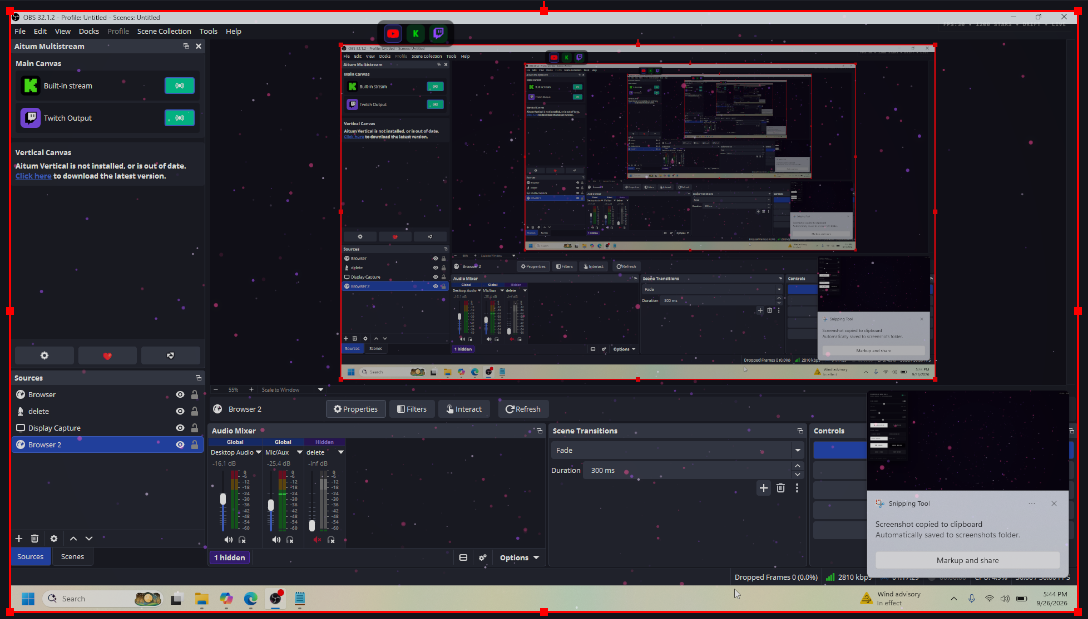Open Aitum Multistream settings via gear button
This screenshot has width=1088, height=619.
point(44,355)
